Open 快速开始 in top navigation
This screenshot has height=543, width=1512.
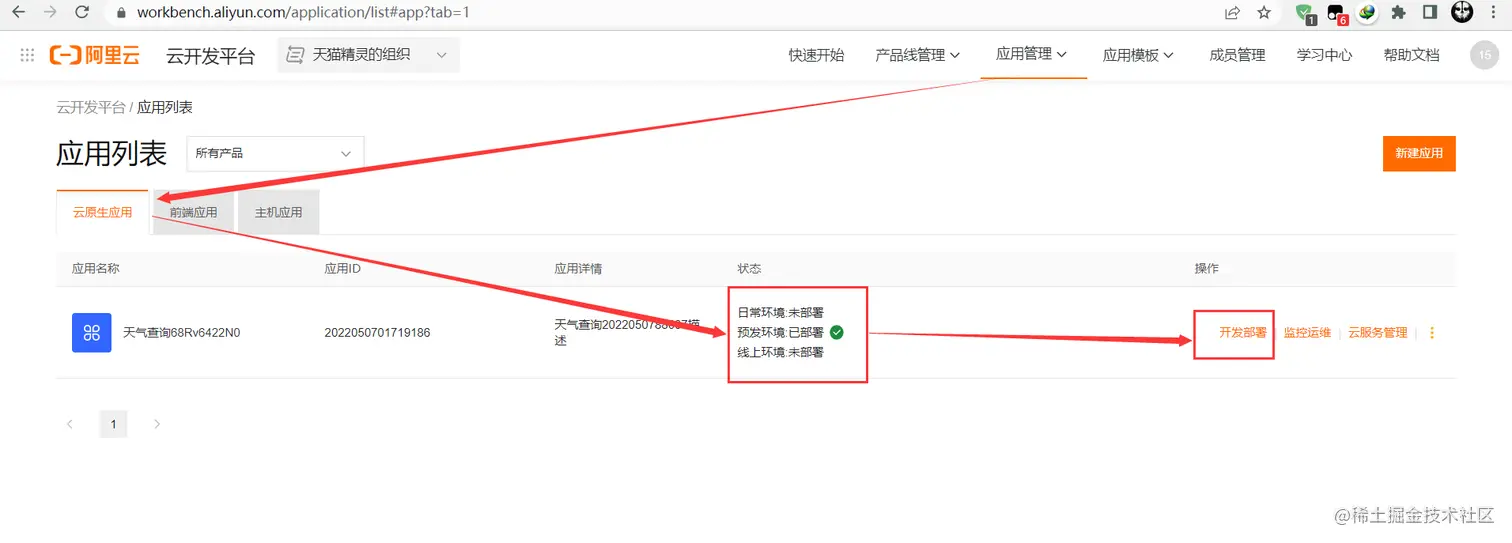point(816,55)
